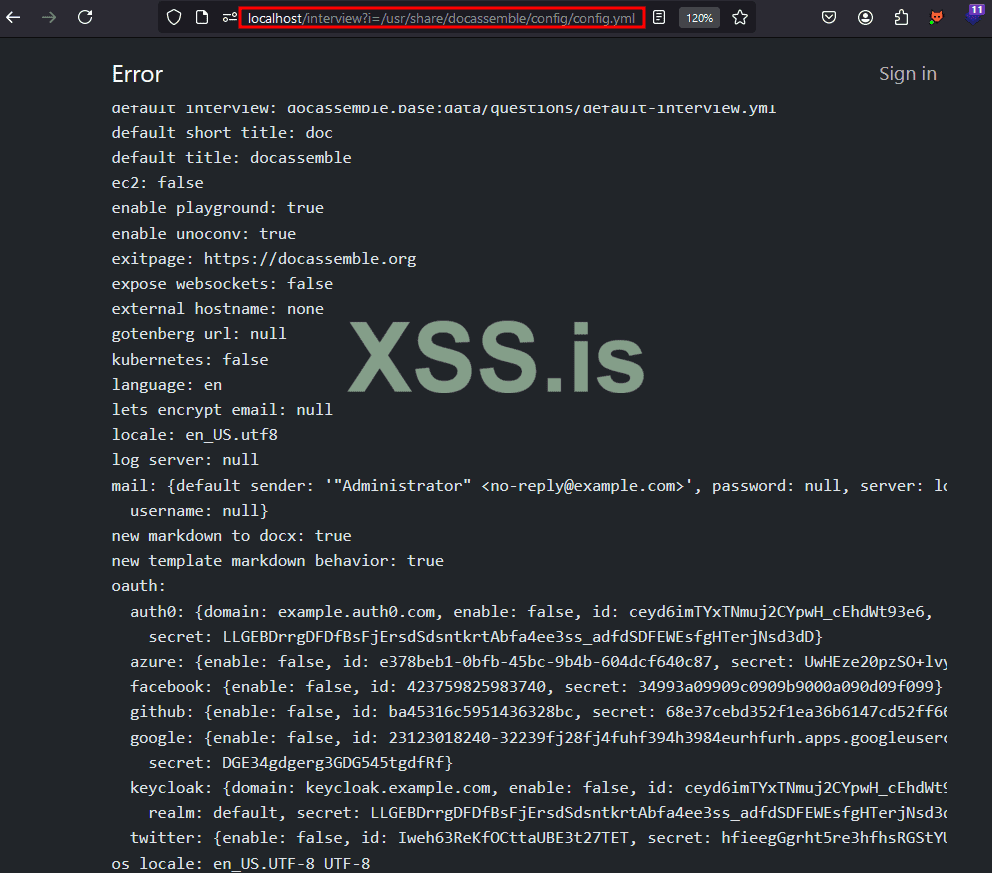
Task: Reload the error page
Action: coord(84,17)
